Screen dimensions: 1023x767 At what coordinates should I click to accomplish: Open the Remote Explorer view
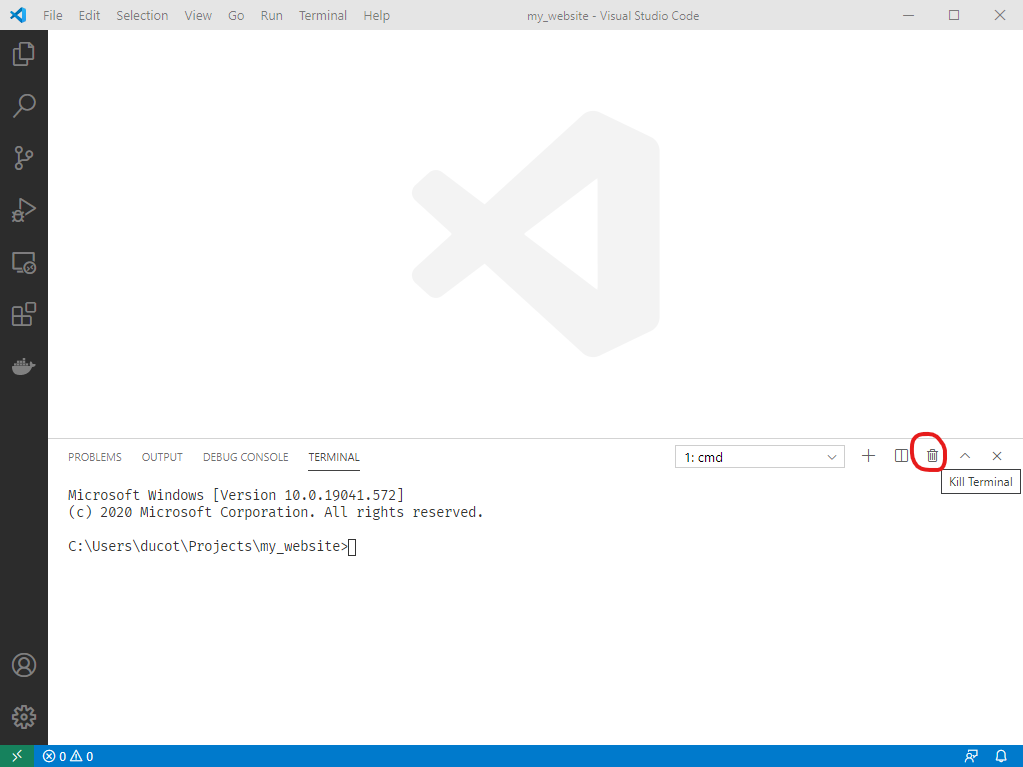(23, 262)
